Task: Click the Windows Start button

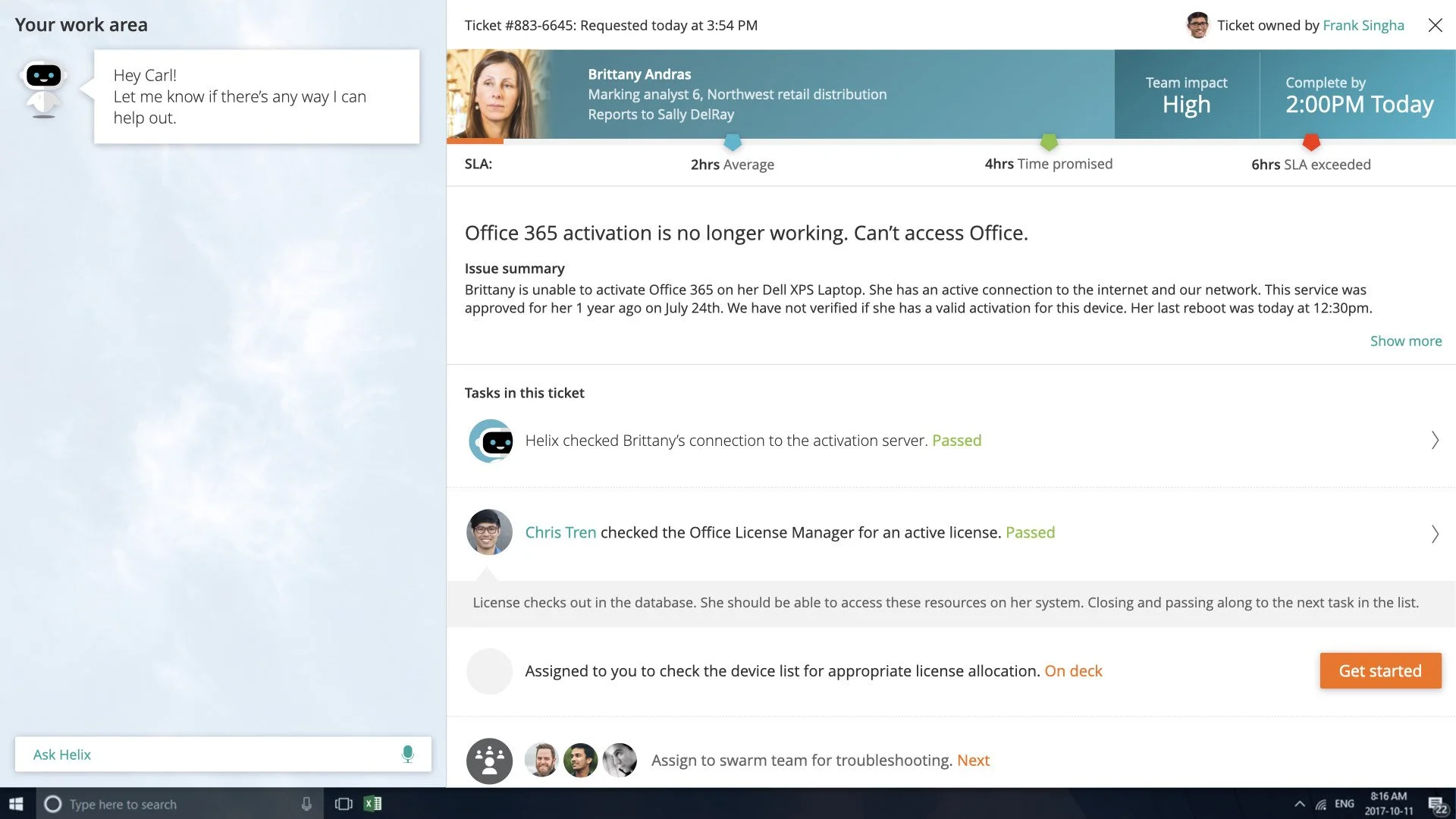Action: pos(17,804)
